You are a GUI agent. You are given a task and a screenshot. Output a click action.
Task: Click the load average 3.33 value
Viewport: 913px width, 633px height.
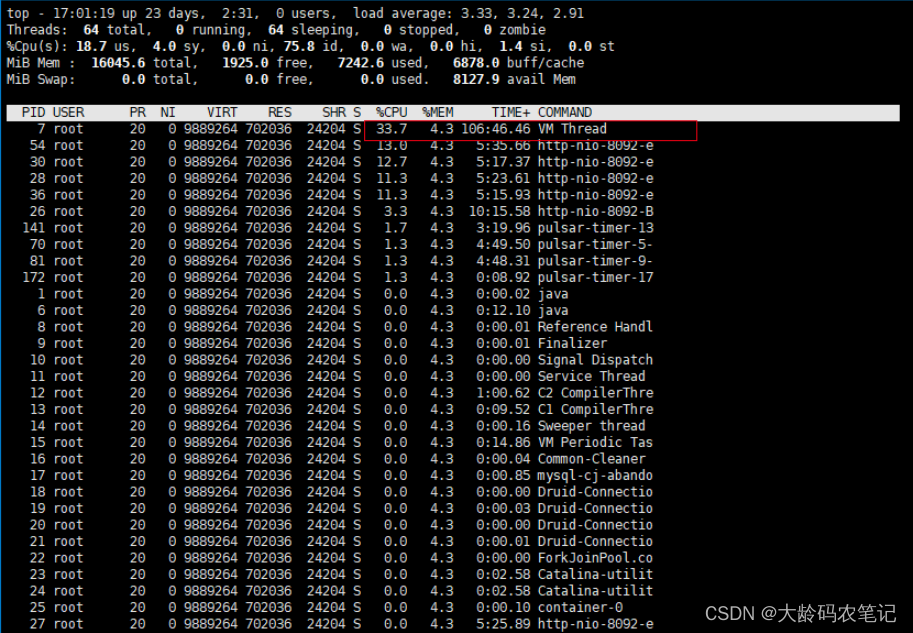(477, 13)
